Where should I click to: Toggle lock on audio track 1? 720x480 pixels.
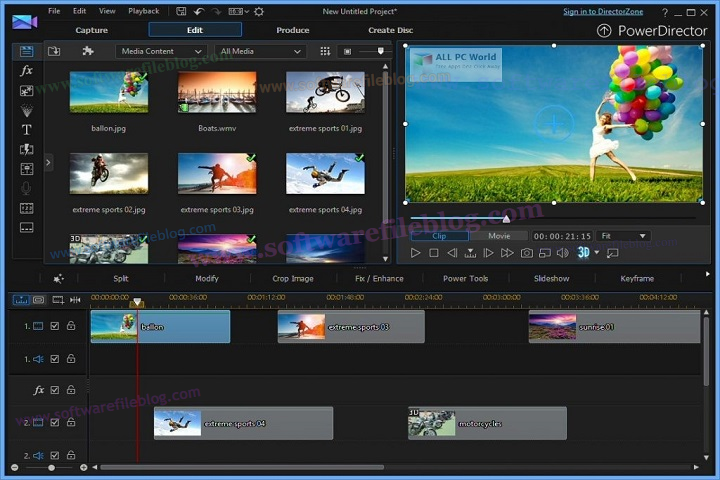click(71, 359)
